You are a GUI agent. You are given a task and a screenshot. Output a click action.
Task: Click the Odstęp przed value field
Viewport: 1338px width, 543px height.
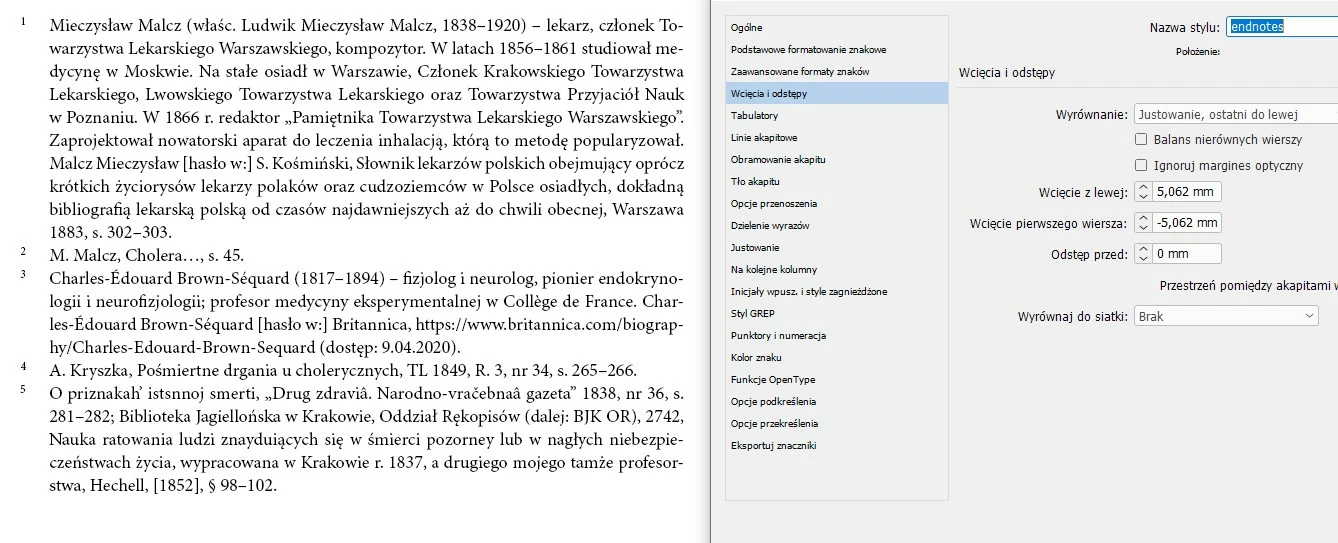coord(1186,254)
